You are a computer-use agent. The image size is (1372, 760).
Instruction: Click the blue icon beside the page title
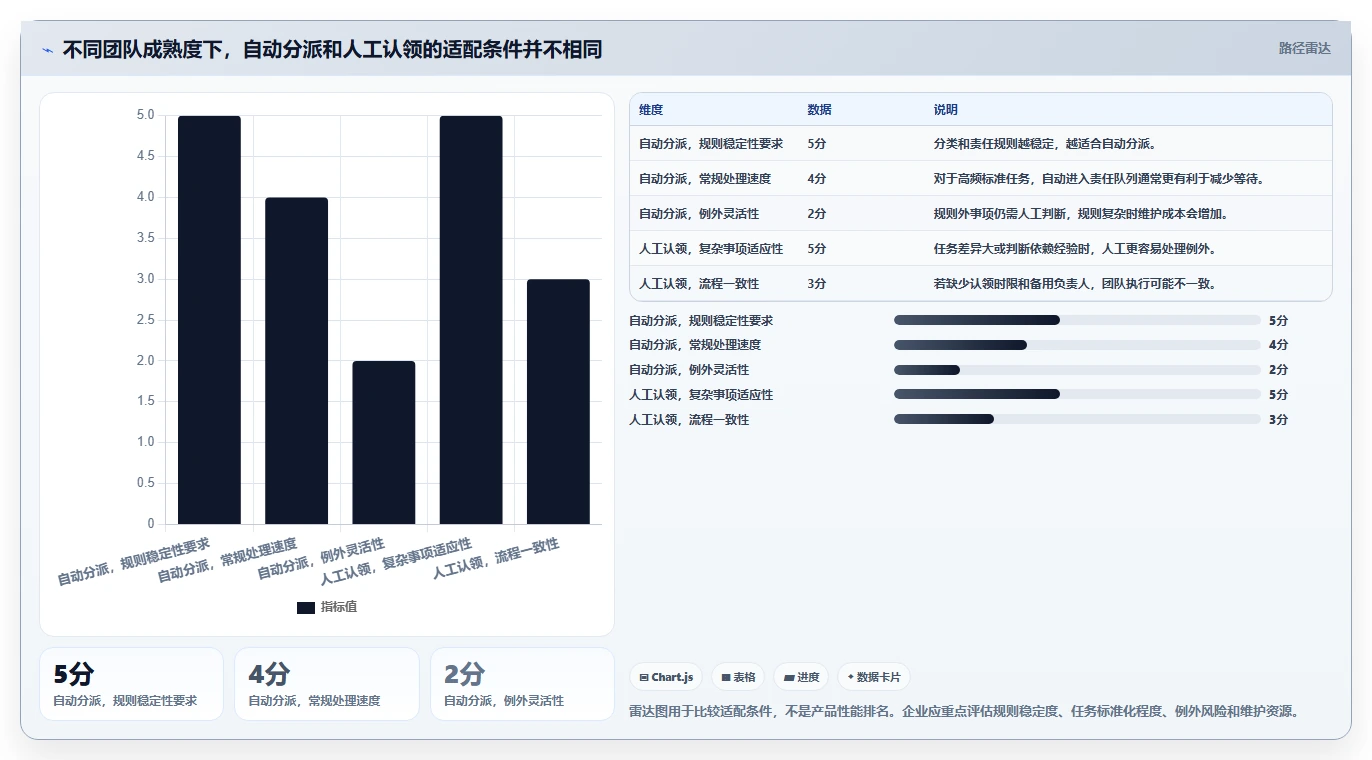pyautogui.click(x=47, y=50)
